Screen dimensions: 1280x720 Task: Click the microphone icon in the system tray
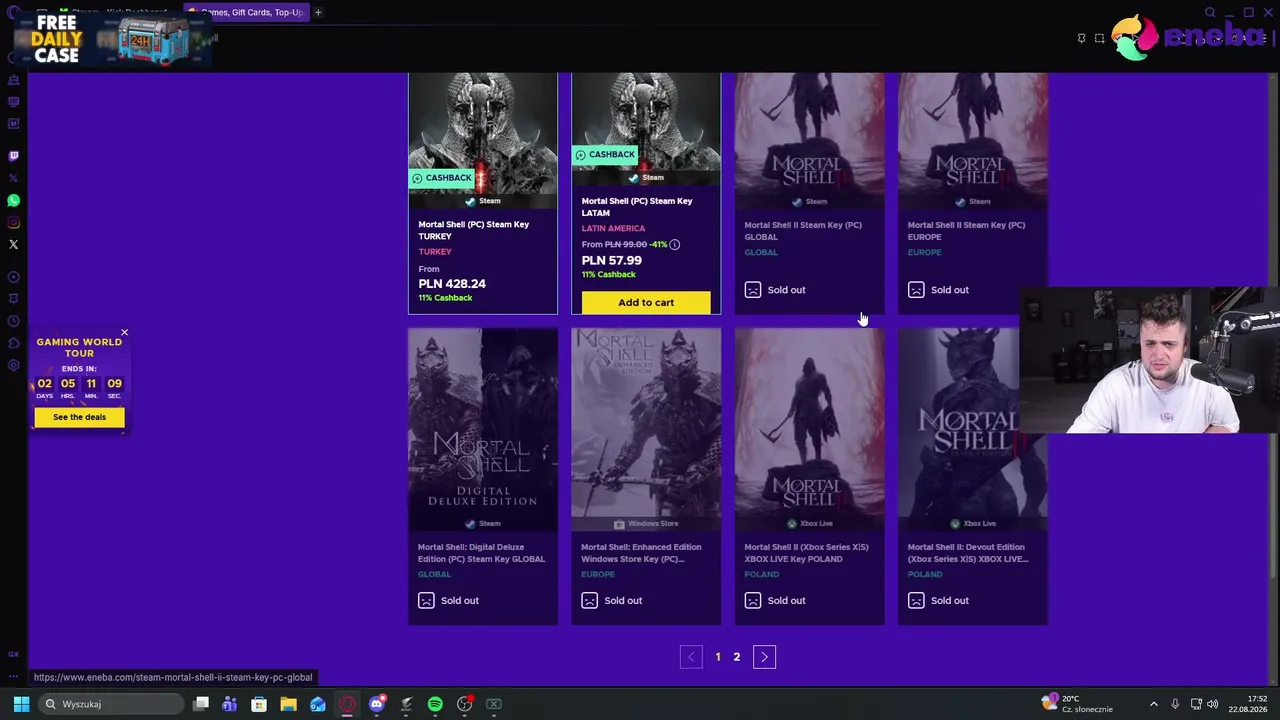[1175, 704]
